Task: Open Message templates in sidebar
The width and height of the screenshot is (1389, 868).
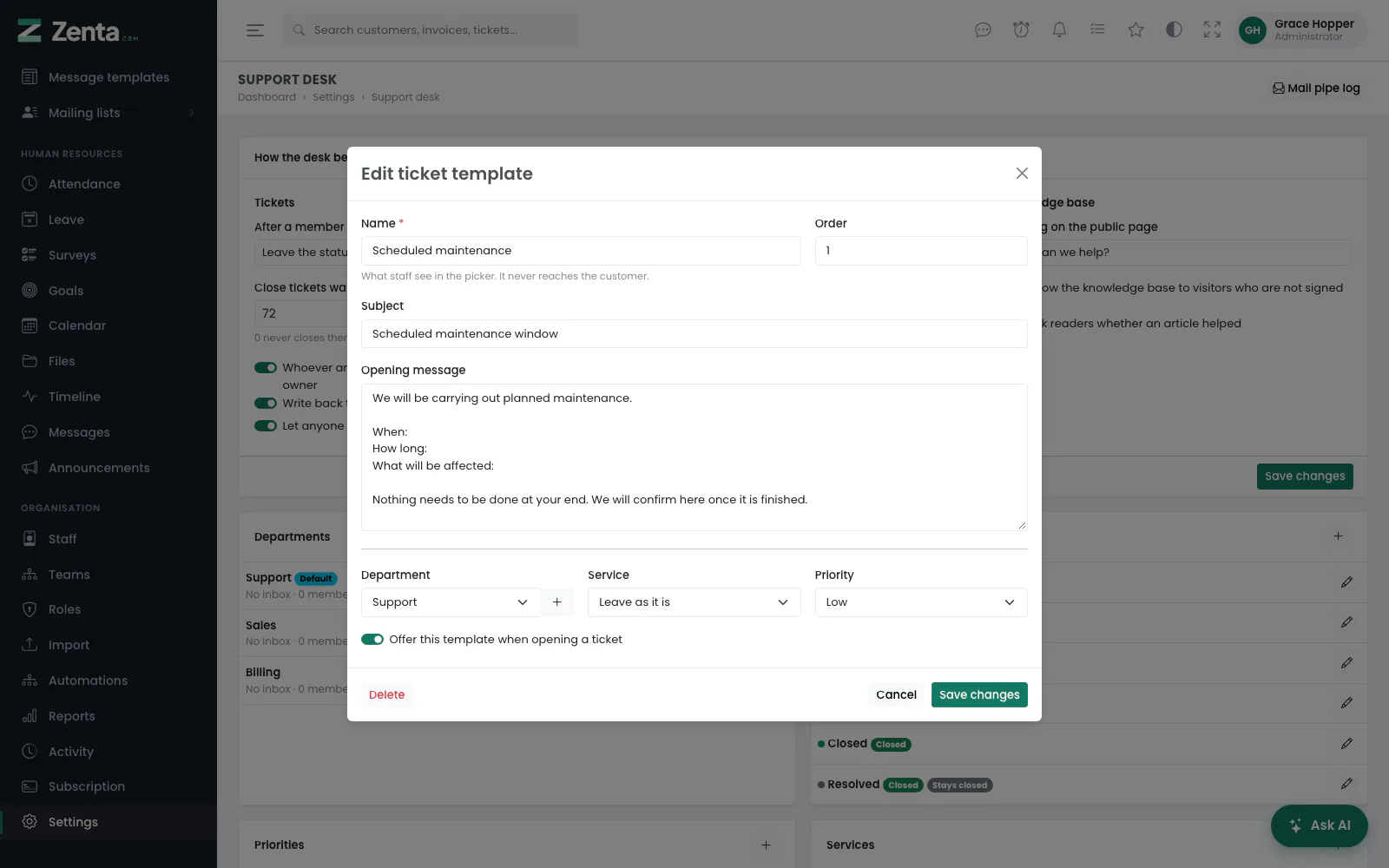Action: click(109, 77)
